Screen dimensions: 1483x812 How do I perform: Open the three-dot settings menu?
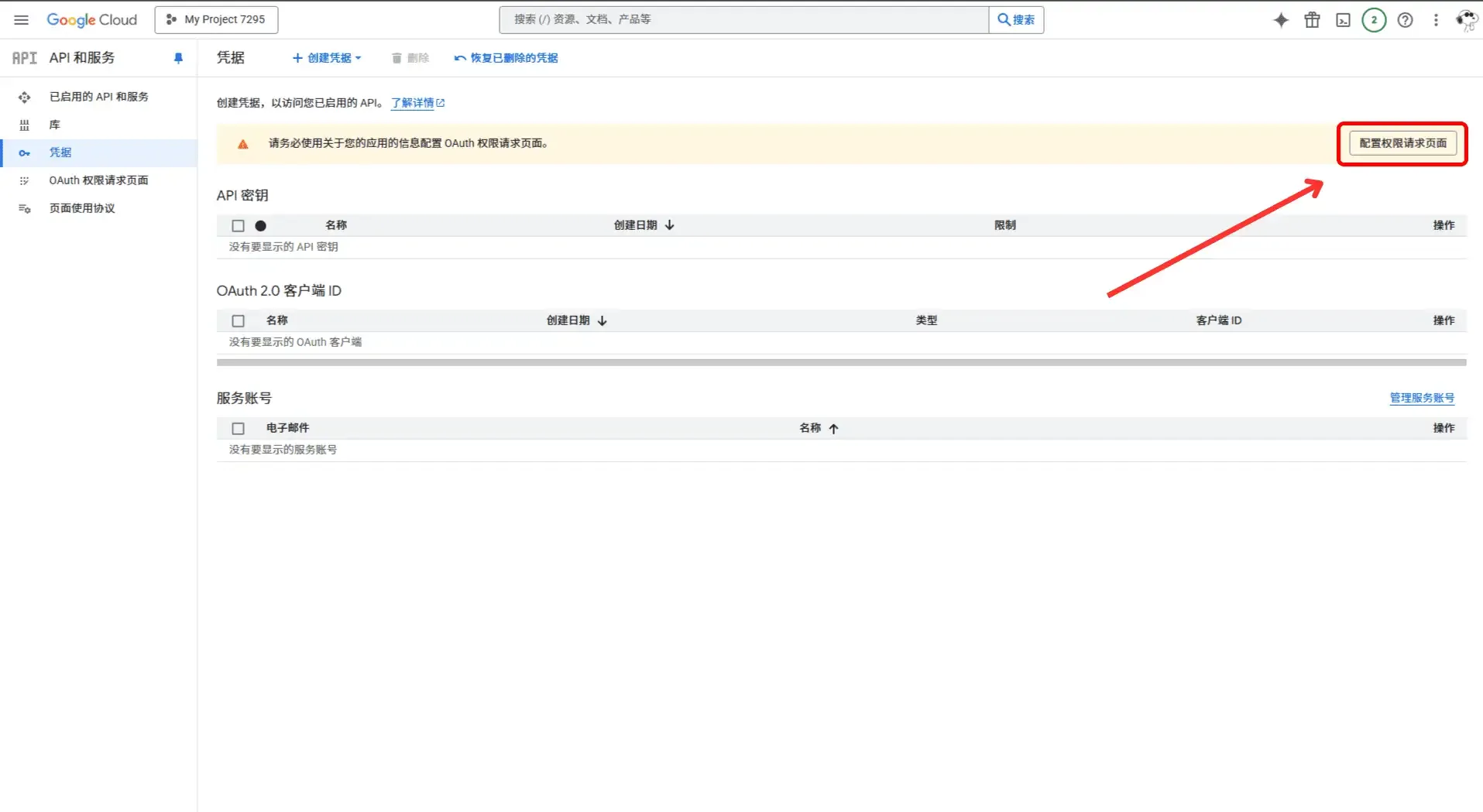coord(1436,20)
